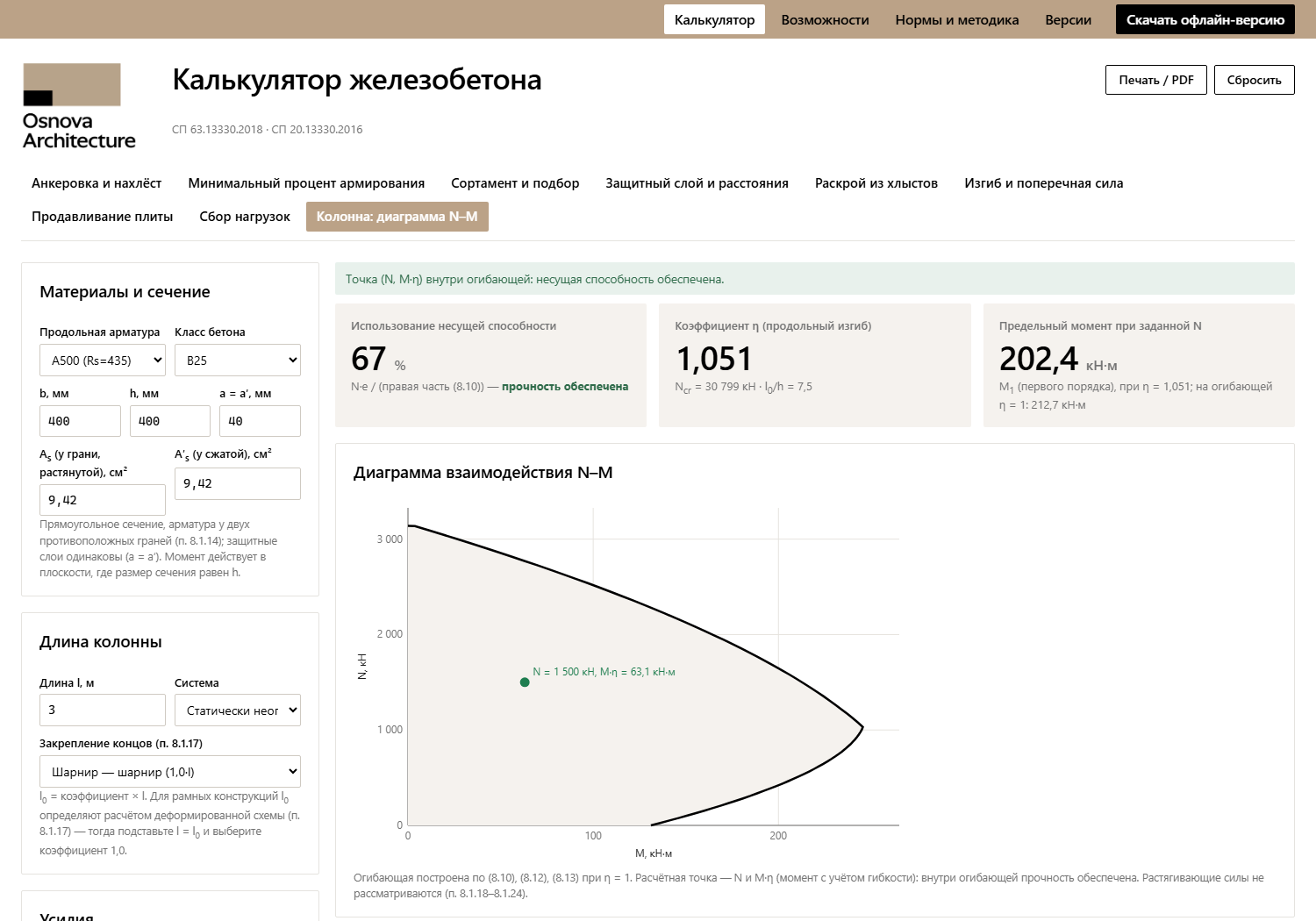Click the 202,4 кН·м limit moment value

click(1058, 359)
